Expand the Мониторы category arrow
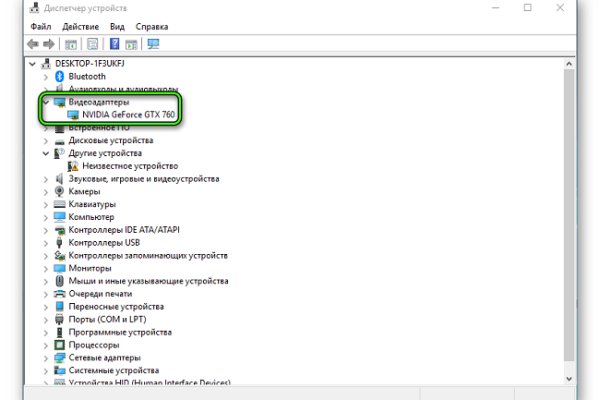Image resolution: width=600 pixels, height=400 pixels. click(46, 268)
